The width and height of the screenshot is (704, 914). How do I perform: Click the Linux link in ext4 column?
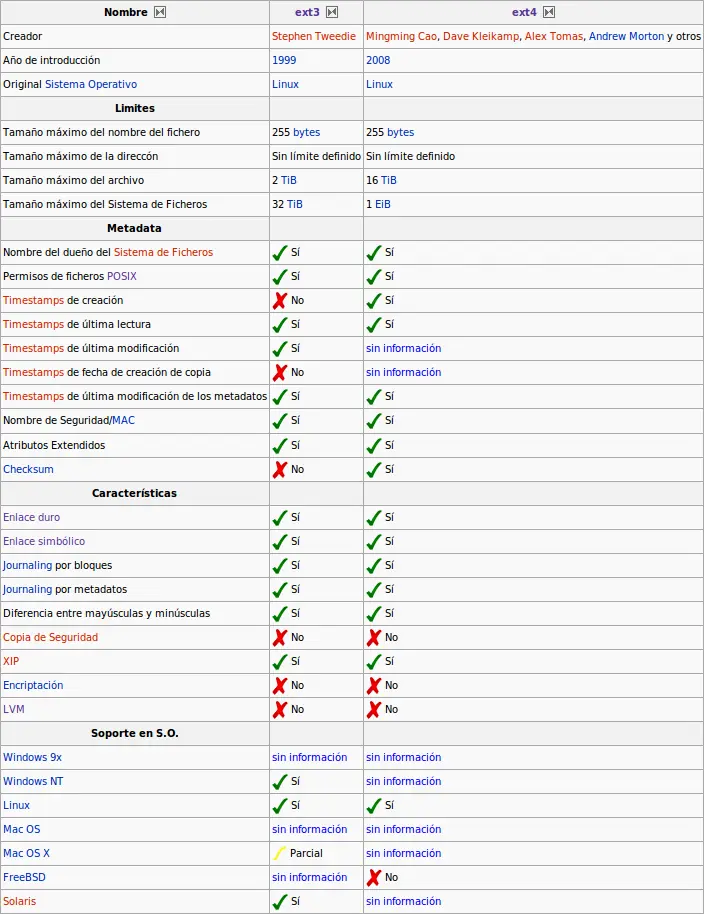point(379,84)
